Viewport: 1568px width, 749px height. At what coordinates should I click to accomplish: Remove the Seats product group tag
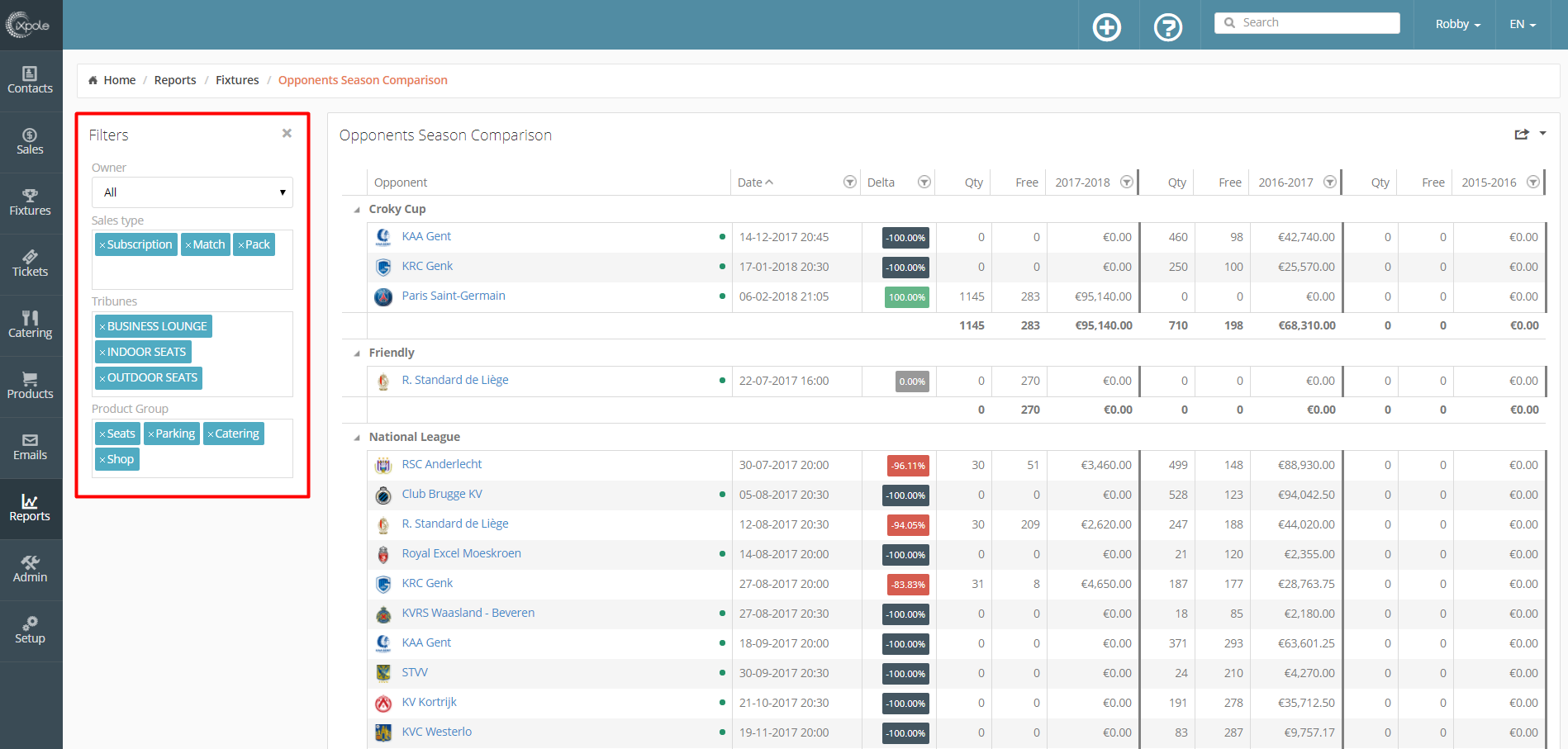[102, 434]
